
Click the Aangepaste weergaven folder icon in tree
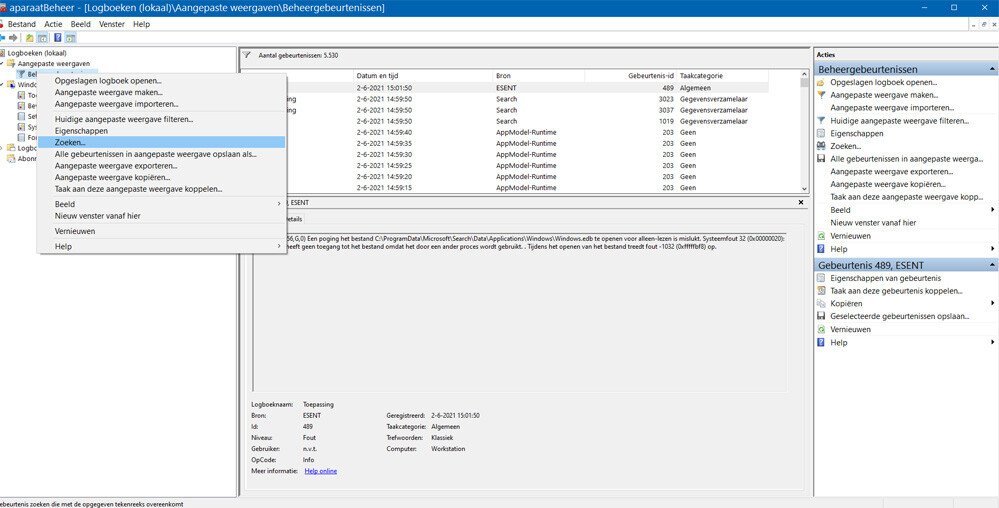point(11,64)
